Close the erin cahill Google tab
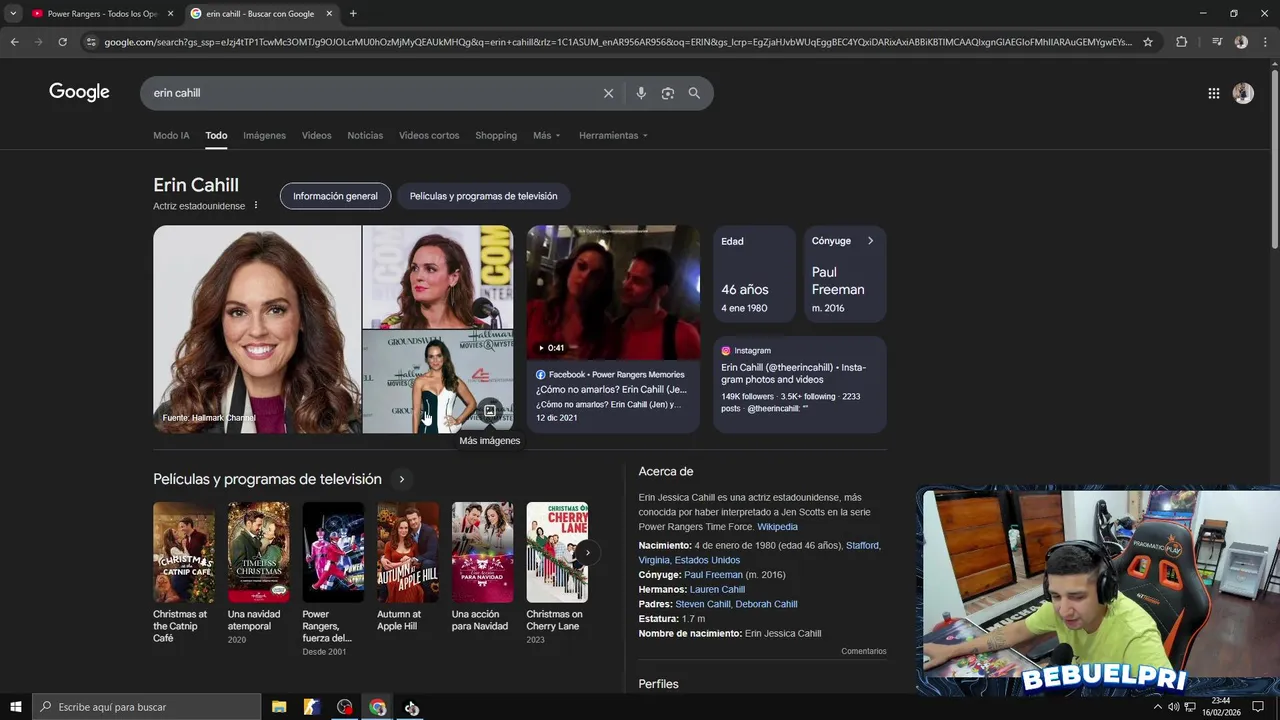1280x720 pixels. pyautogui.click(x=329, y=14)
